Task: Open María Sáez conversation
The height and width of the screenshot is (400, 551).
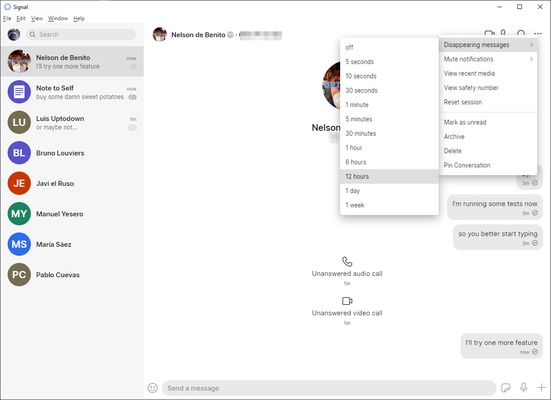Action: [72, 244]
